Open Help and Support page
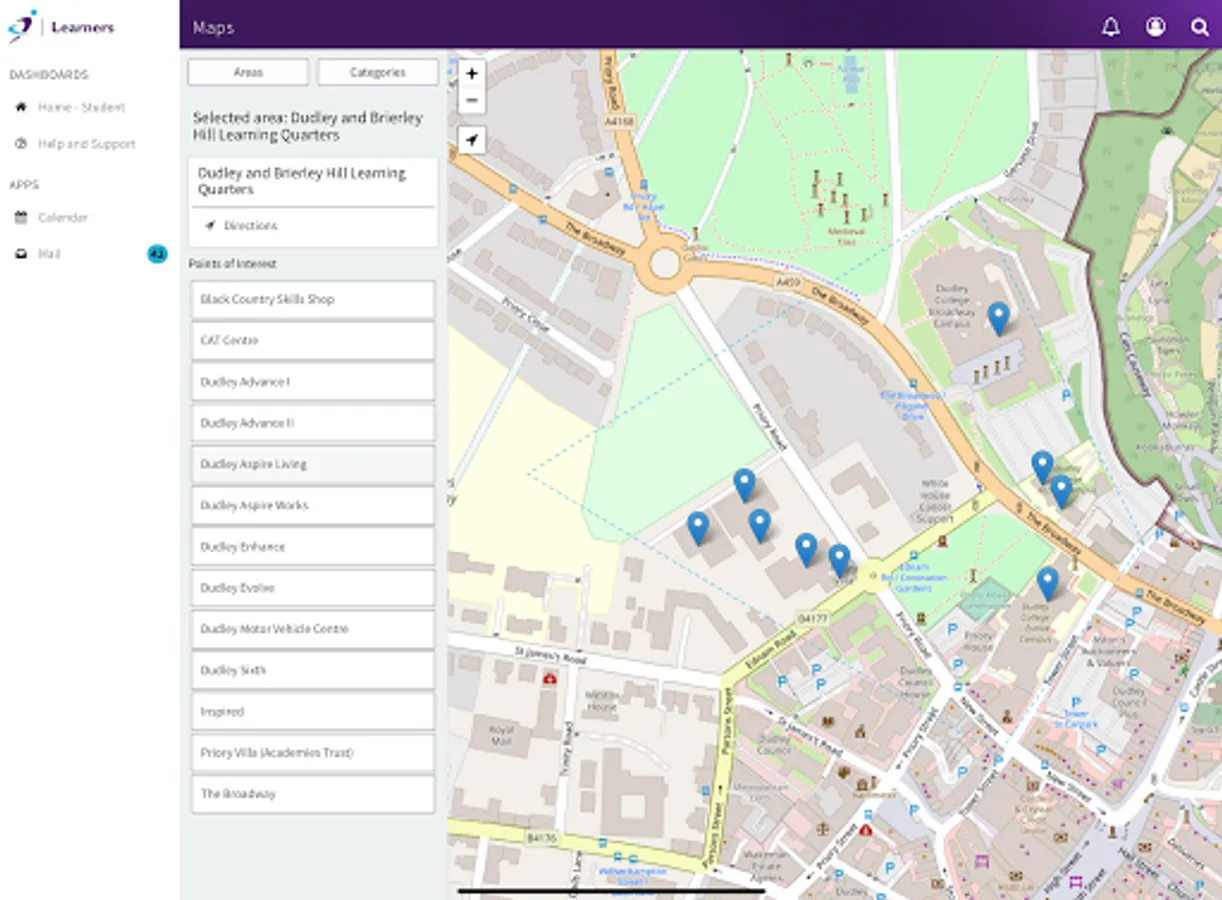This screenshot has height=900, width=1222. tap(86, 144)
